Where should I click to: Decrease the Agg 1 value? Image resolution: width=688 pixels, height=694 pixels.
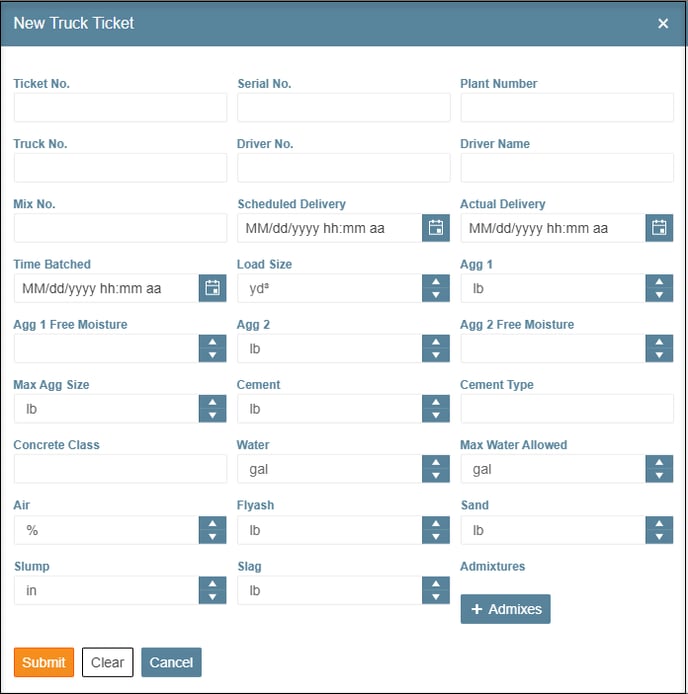(x=659, y=295)
